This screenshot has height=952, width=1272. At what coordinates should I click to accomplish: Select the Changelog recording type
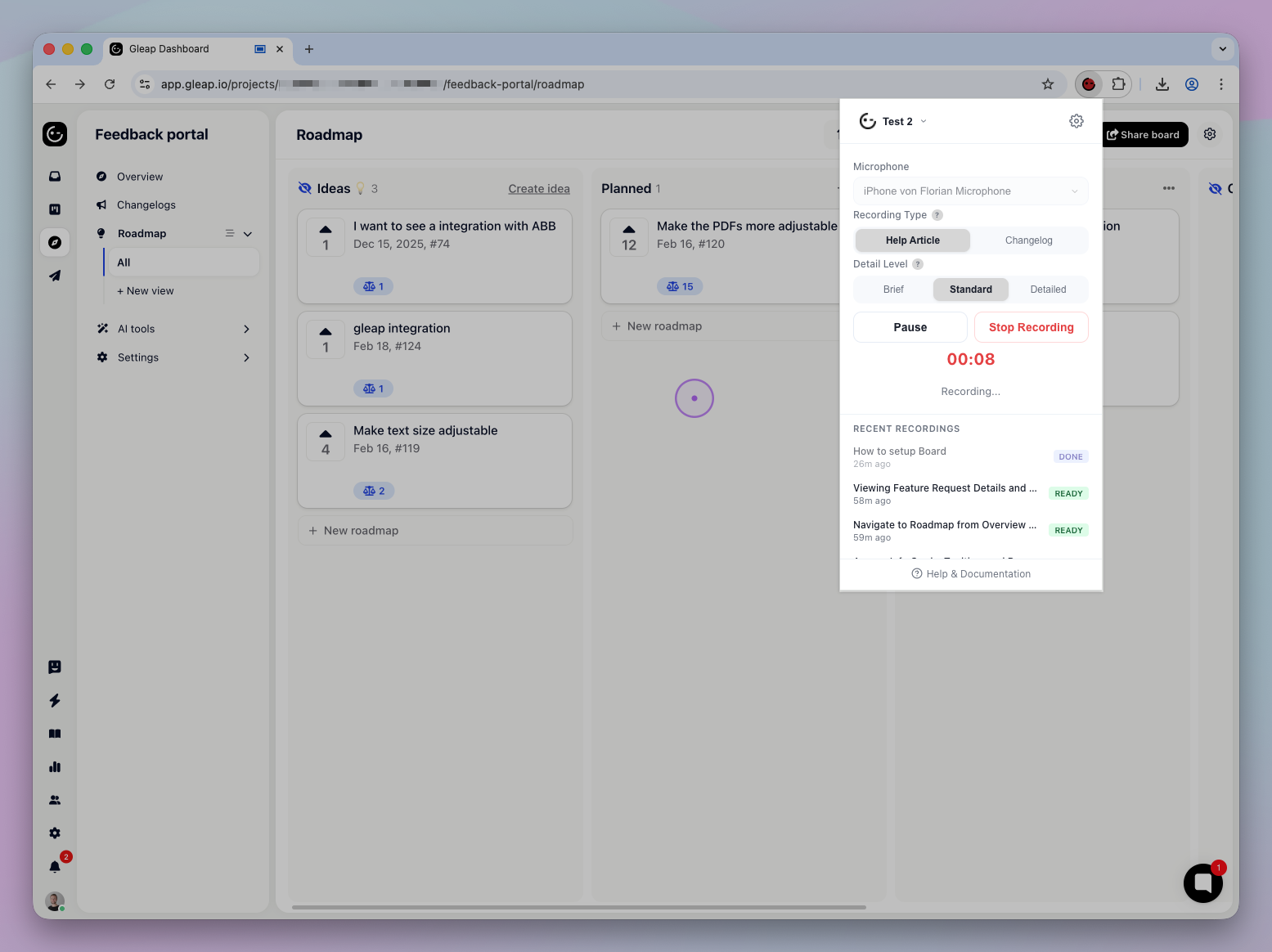(1029, 240)
